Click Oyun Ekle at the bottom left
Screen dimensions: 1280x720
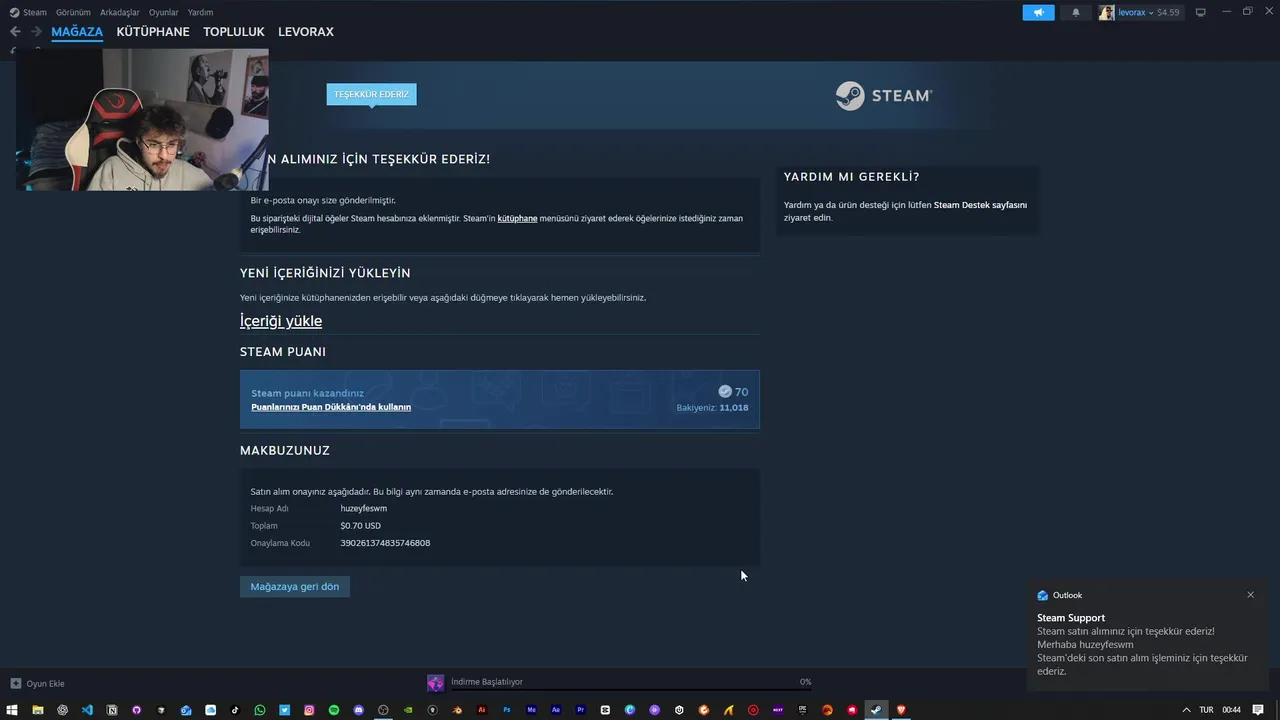tap(37, 684)
